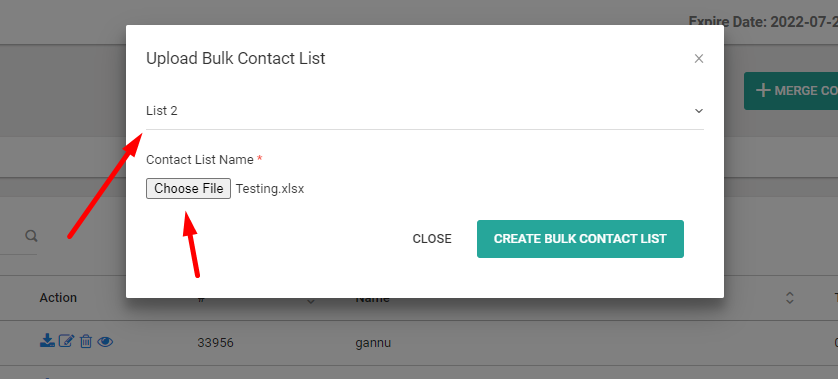Click the trash delete icon for gannu
This screenshot has width=838, height=379.
[86, 341]
